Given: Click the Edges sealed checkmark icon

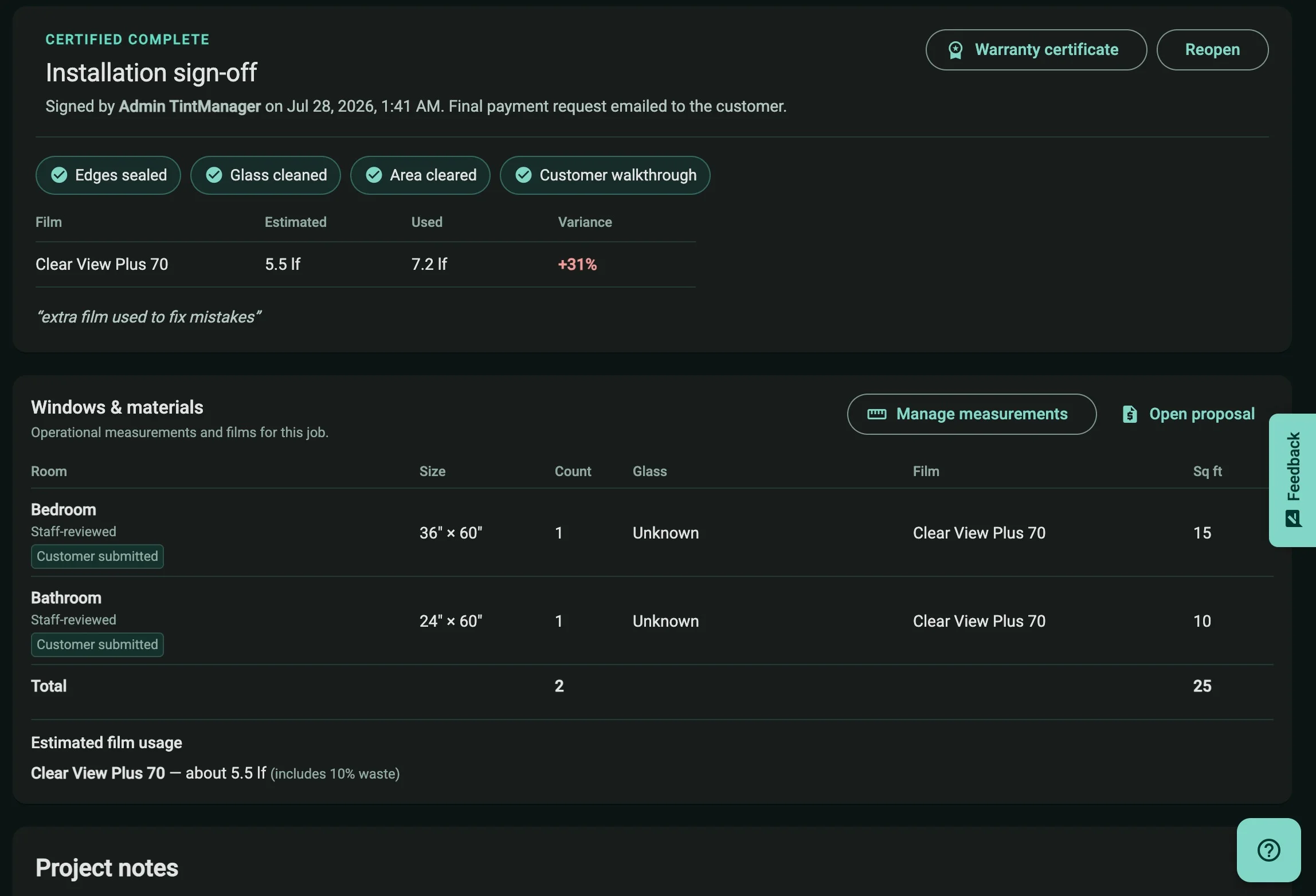Looking at the screenshot, I should click(x=59, y=175).
